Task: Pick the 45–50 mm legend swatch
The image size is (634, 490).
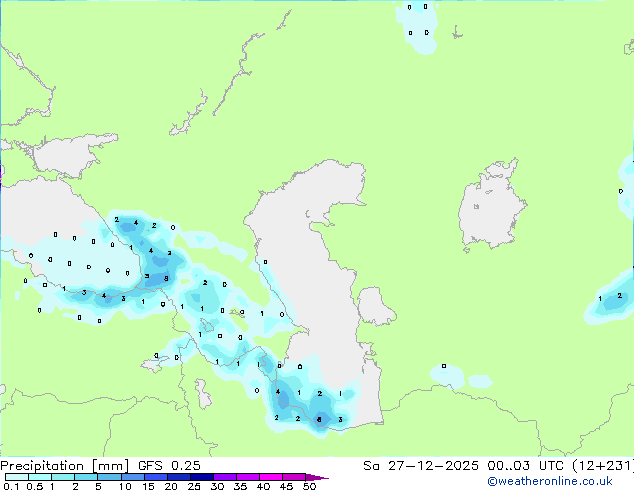Action: coord(294,477)
